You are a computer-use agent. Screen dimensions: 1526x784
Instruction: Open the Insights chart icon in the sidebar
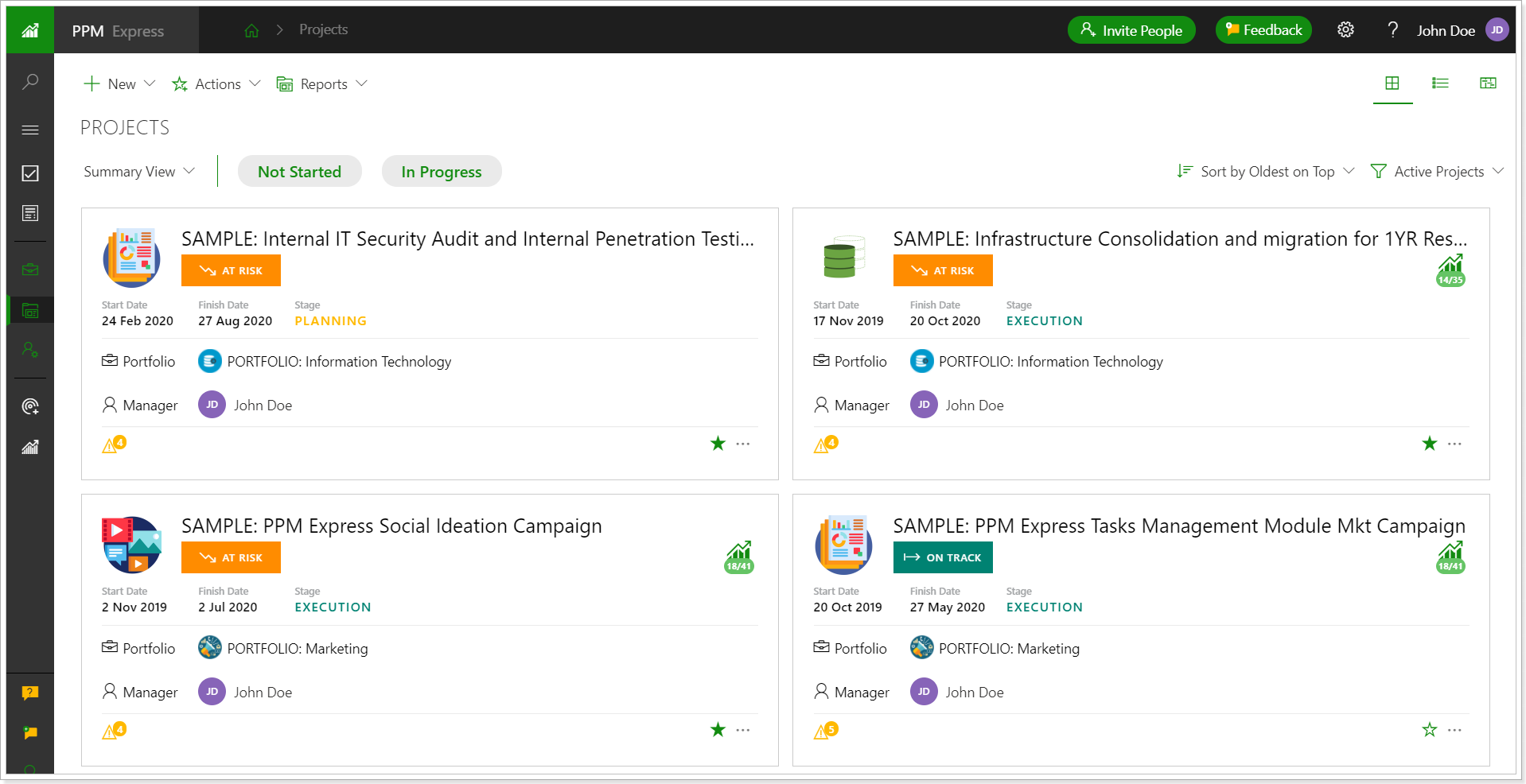(x=29, y=447)
